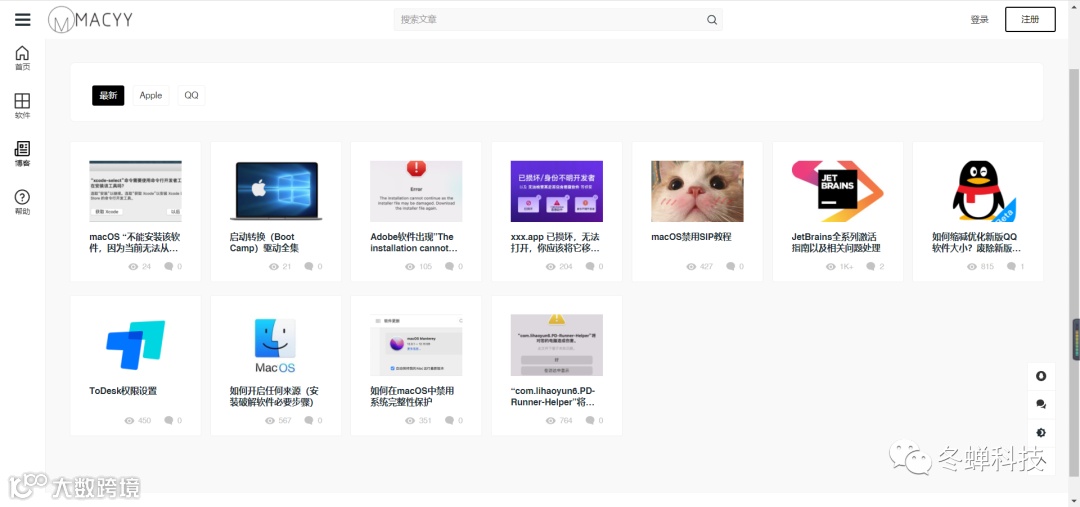Click the 登录 login link
The image size is (1080, 507).
979,20
